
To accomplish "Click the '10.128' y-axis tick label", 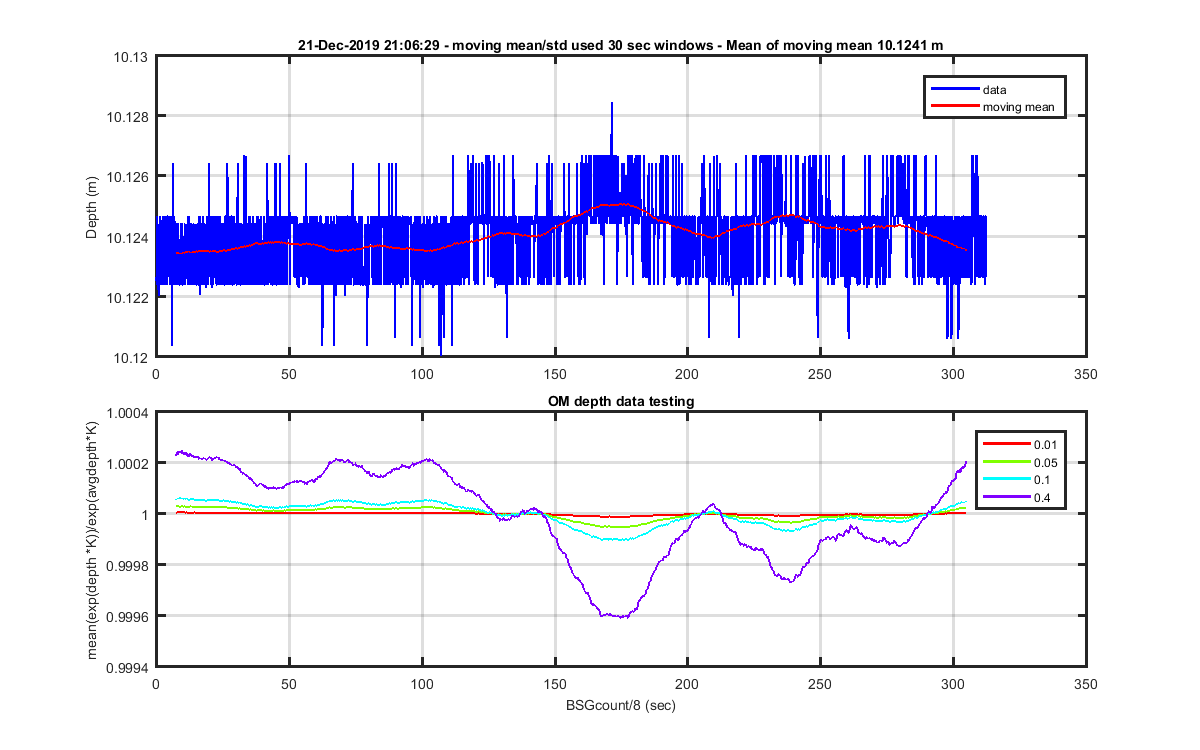I will pyautogui.click(x=128, y=117).
